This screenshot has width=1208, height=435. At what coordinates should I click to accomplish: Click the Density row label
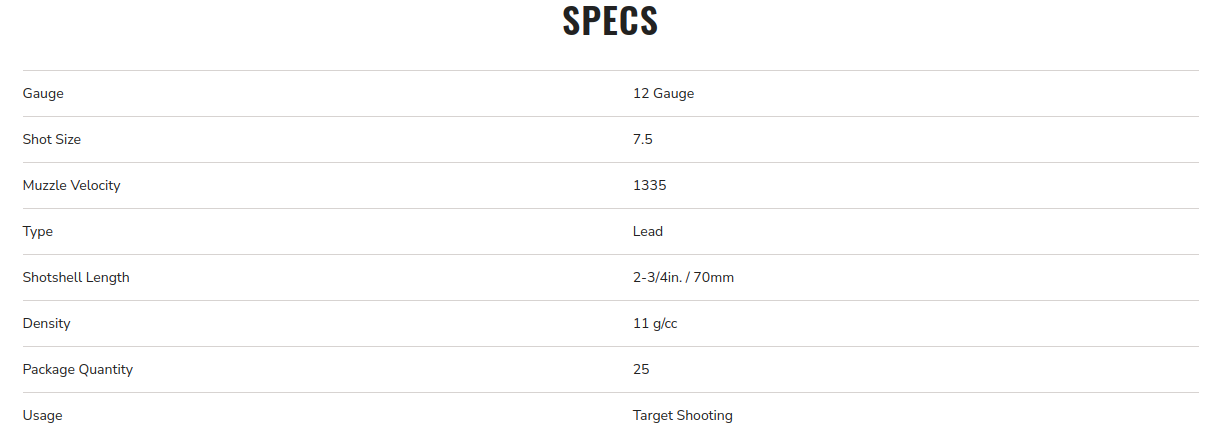click(47, 323)
